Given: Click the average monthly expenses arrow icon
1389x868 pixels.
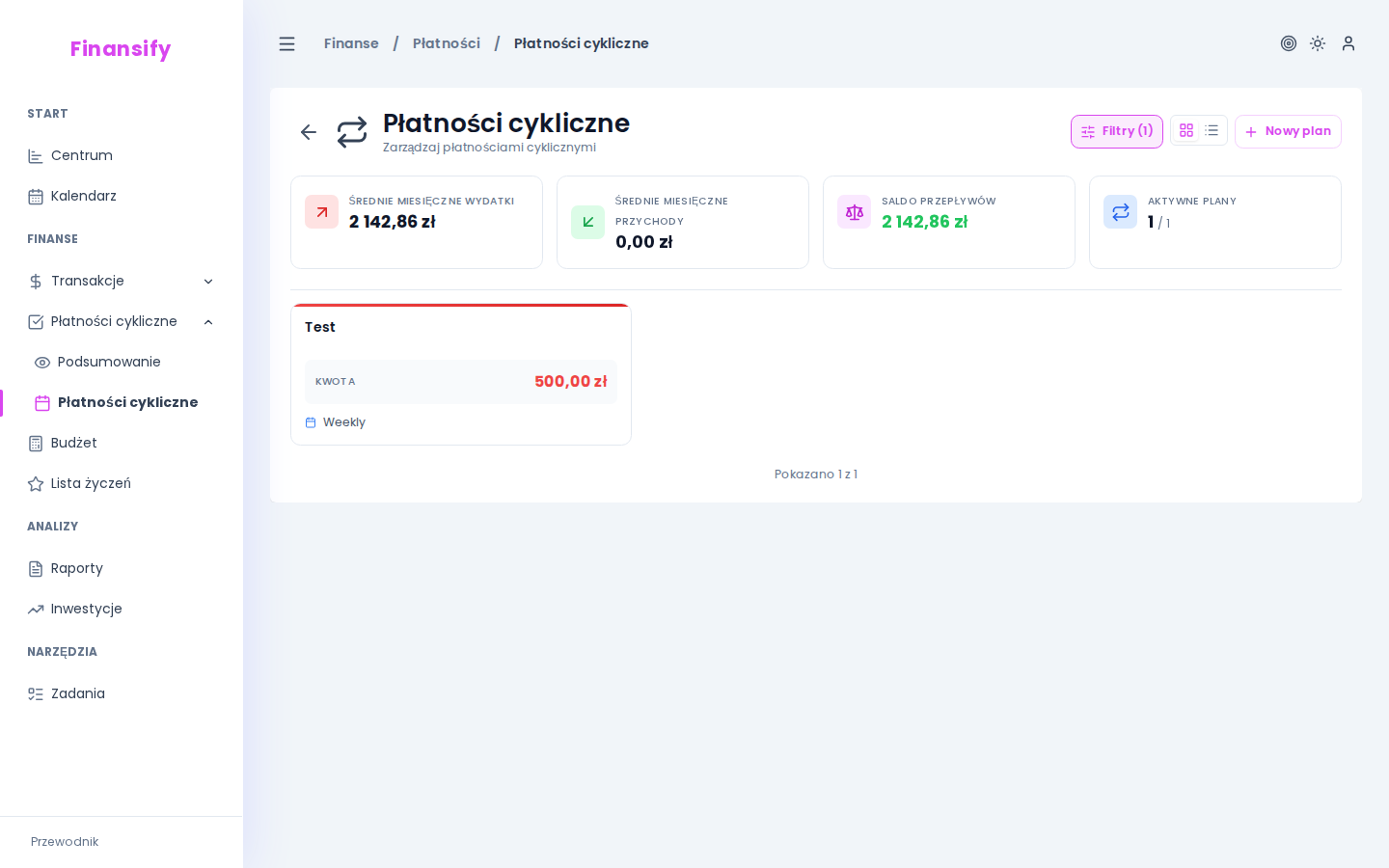Looking at the screenshot, I should pyautogui.click(x=321, y=212).
